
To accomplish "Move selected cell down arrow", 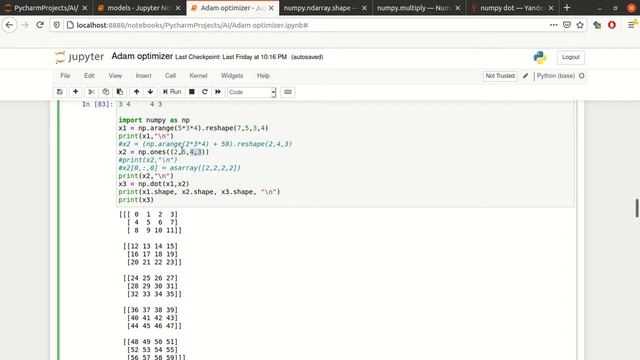I will coord(150,92).
